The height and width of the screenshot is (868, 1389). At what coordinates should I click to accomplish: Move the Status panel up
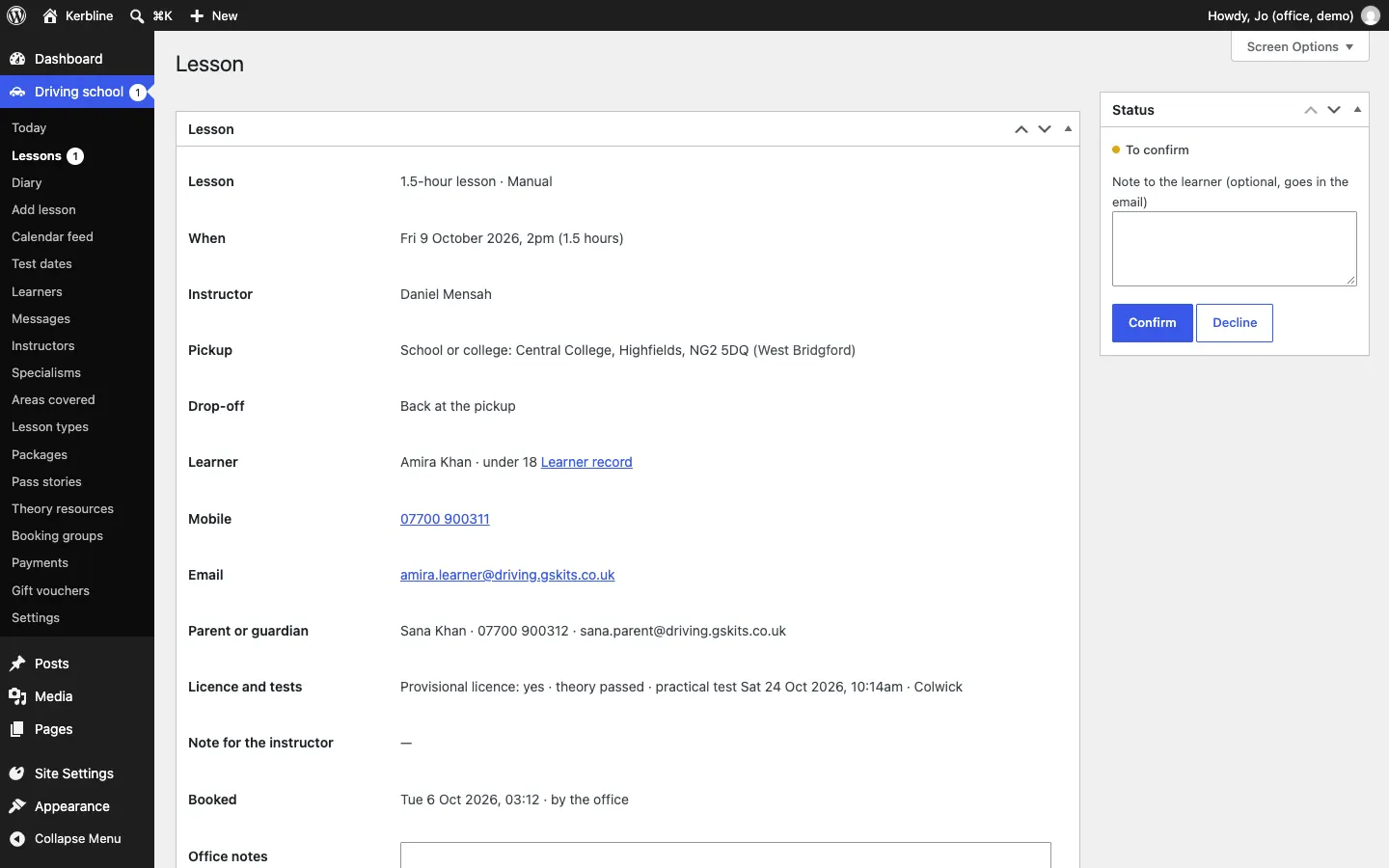(x=1311, y=110)
